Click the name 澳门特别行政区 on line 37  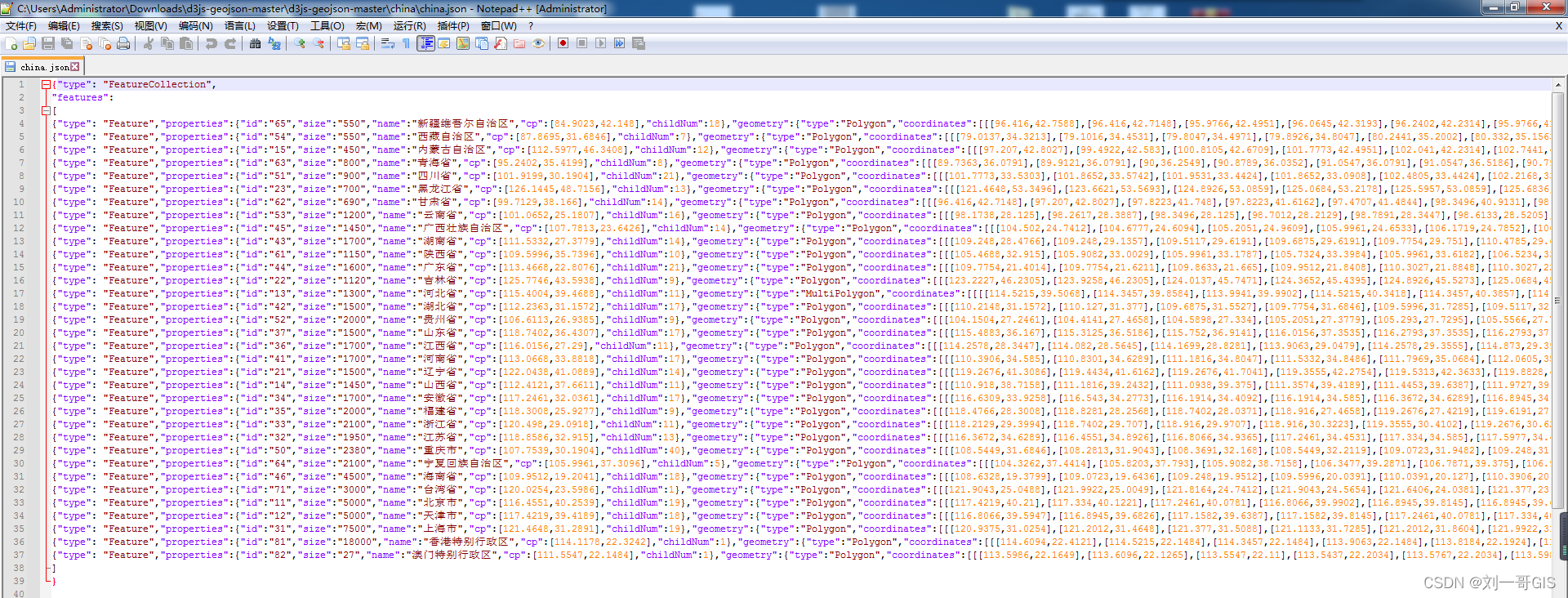point(452,555)
